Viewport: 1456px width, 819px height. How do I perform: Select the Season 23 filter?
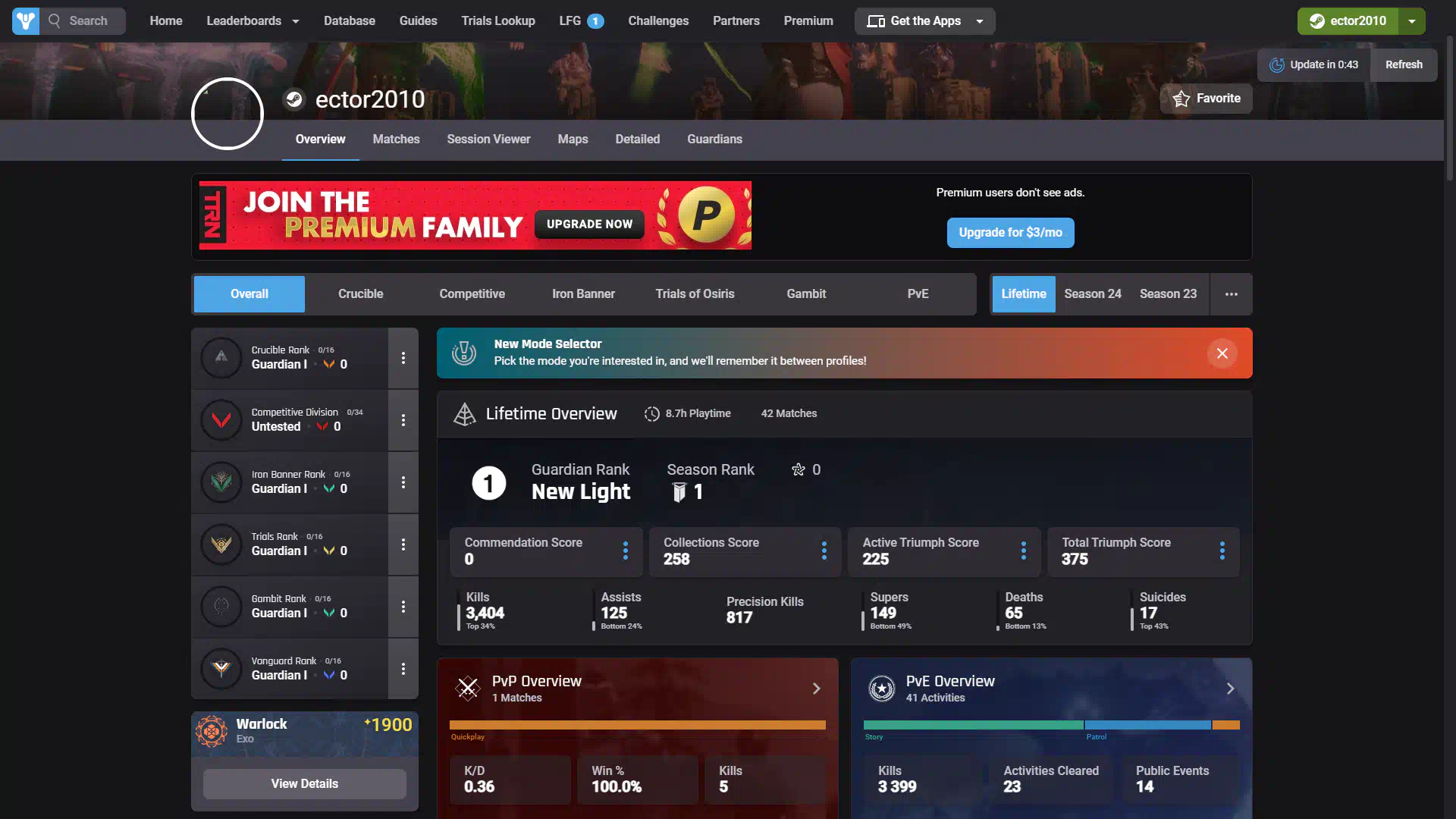coord(1169,294)
